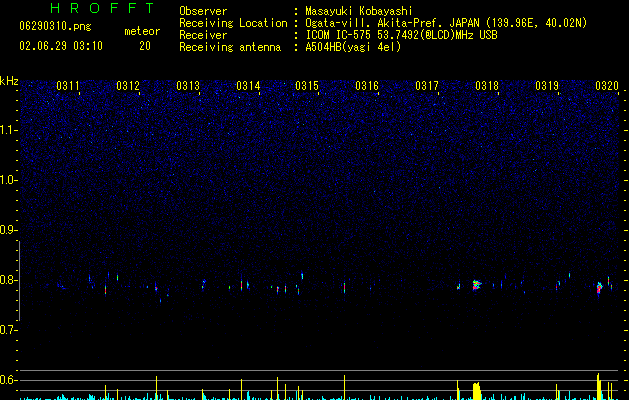The height and width of the screenshot is (400, 629).
Task: Select the file name 06290310.png
Action: [x=55, y=26]
